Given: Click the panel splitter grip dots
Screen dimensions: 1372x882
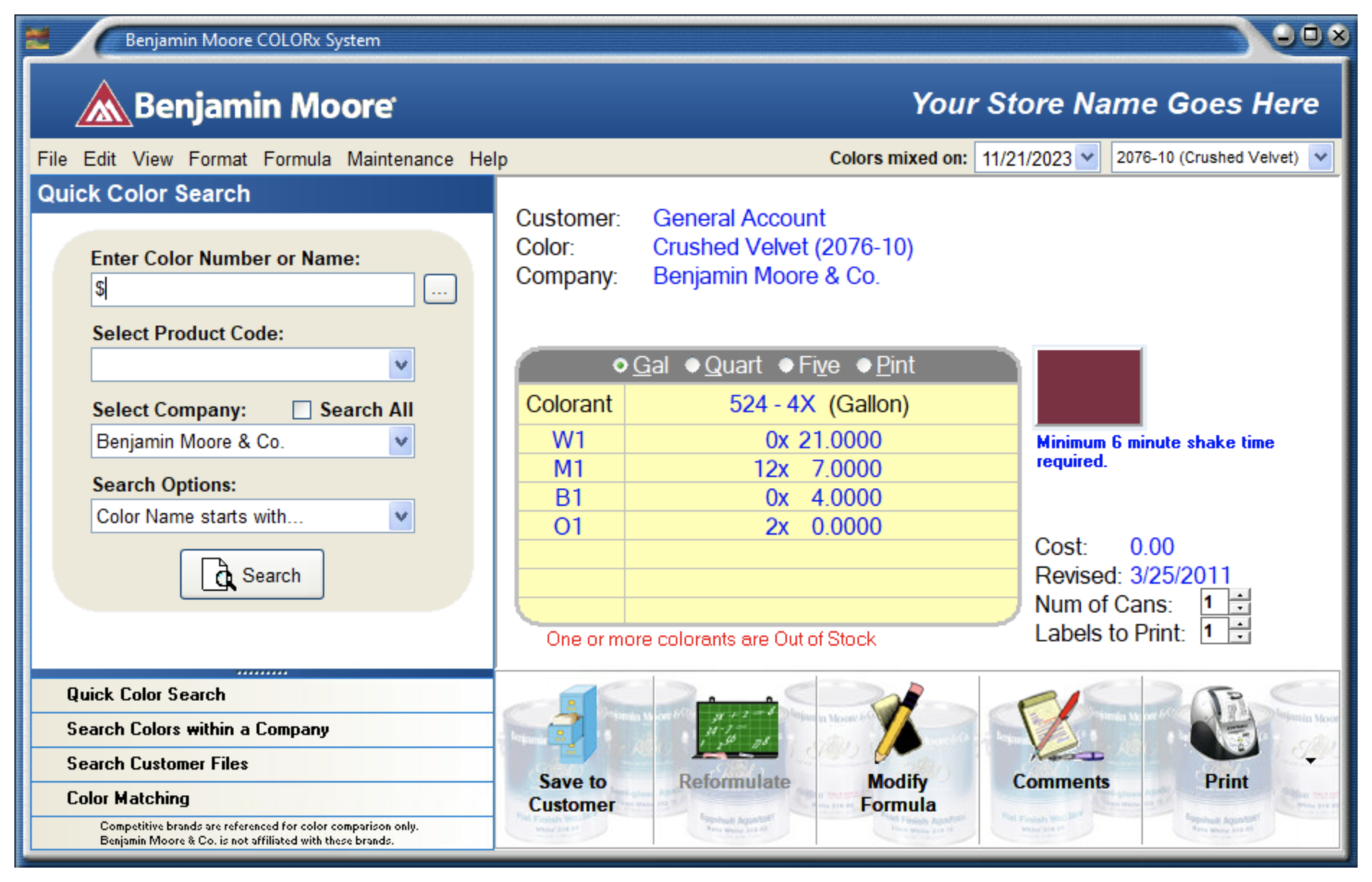Looking at the screenshot, I should (262, 673).
